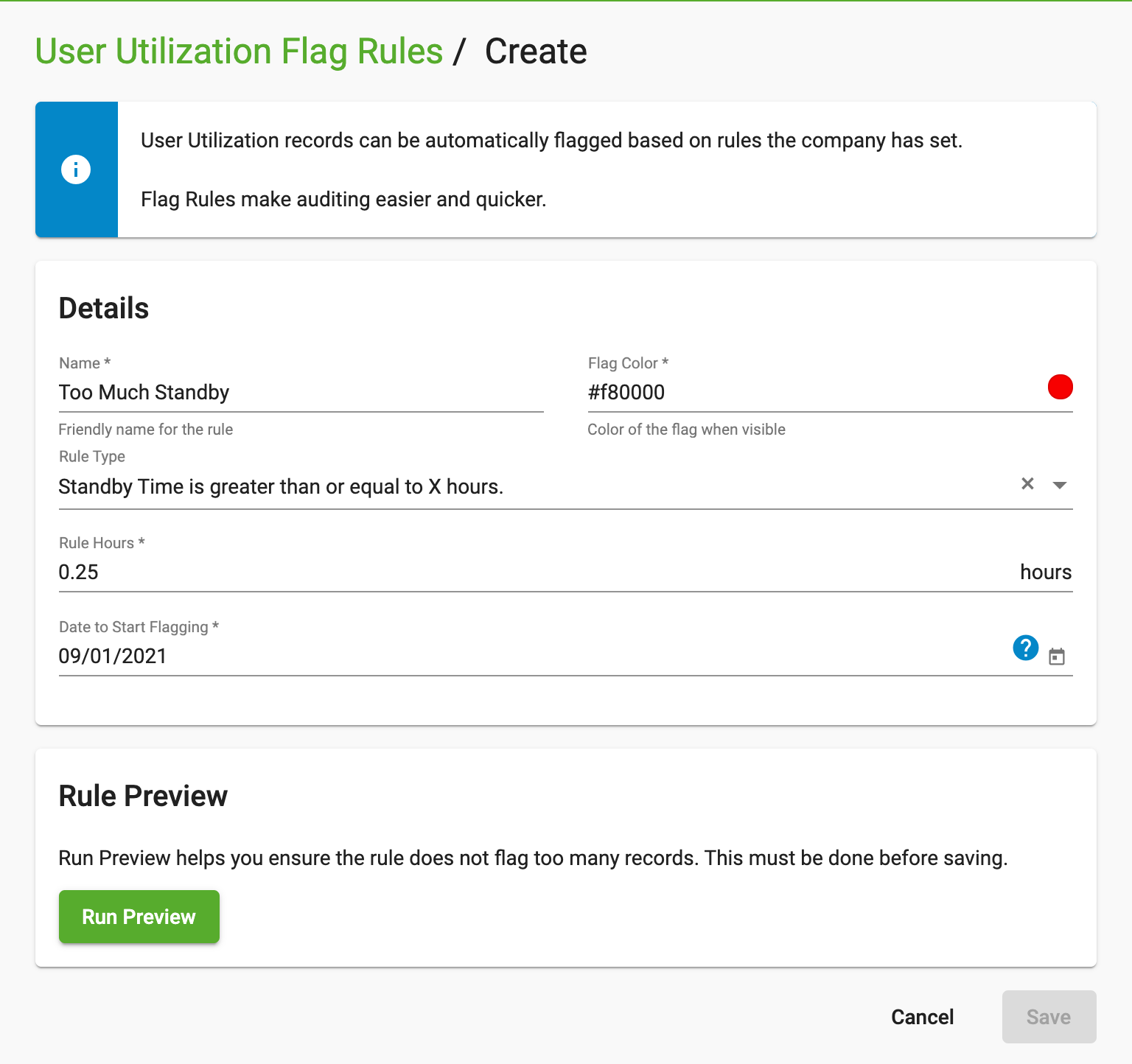The height and width of the screenshot is (1064, 1132).
Task: Click the blue info icon
Action: [x=76, y=169]
